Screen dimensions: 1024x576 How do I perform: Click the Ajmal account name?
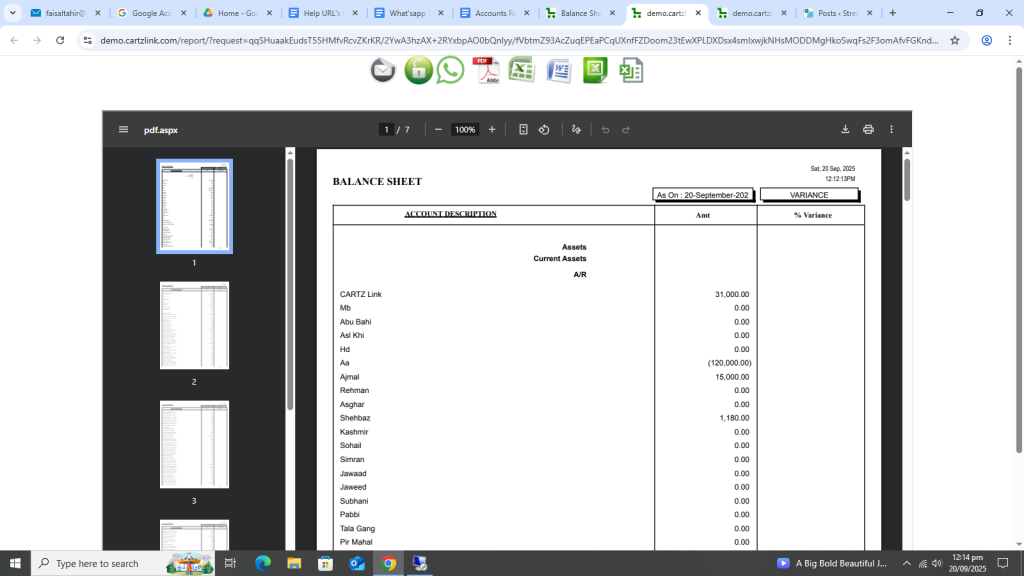point(349,377)
